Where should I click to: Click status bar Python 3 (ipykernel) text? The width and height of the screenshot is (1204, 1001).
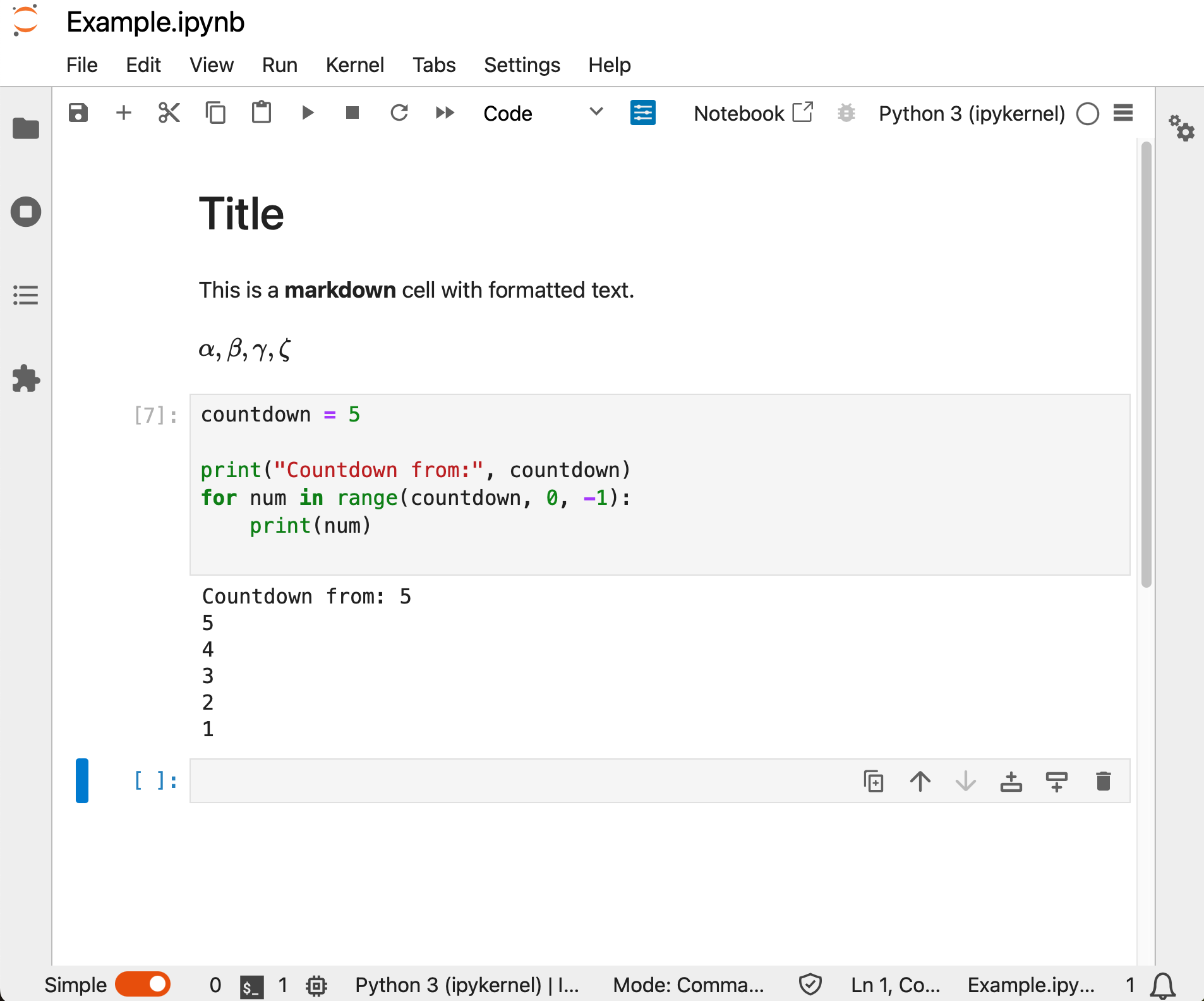coord(466,985)
